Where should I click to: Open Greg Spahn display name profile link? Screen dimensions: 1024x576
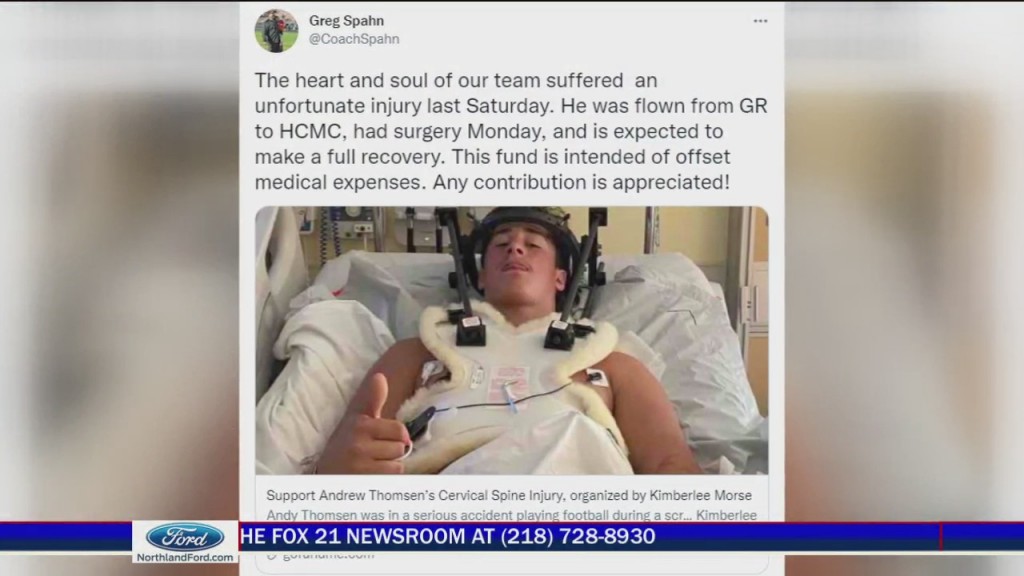tap(346, 21)
